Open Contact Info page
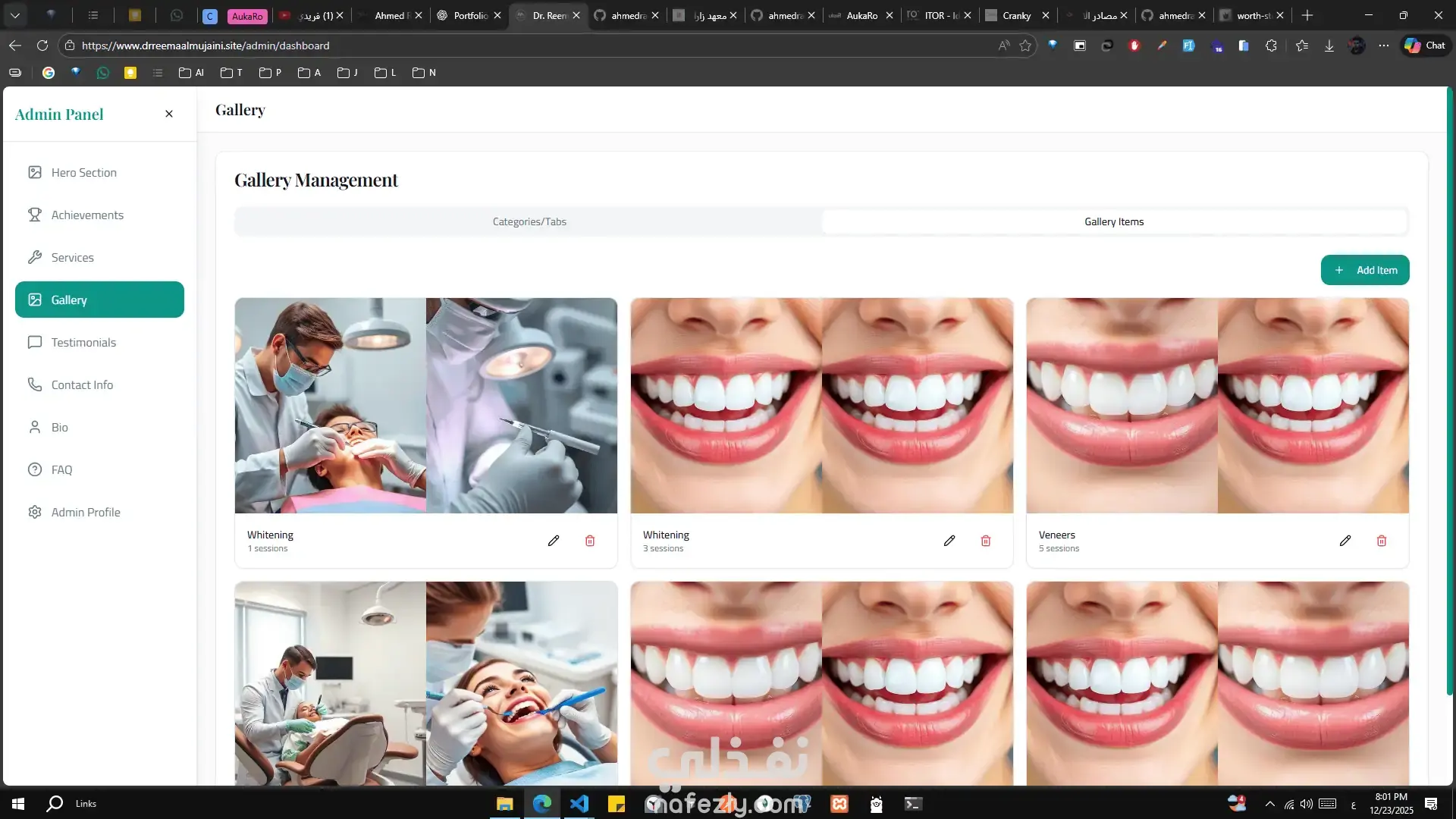1456x819 pixels. pos(82,385)
